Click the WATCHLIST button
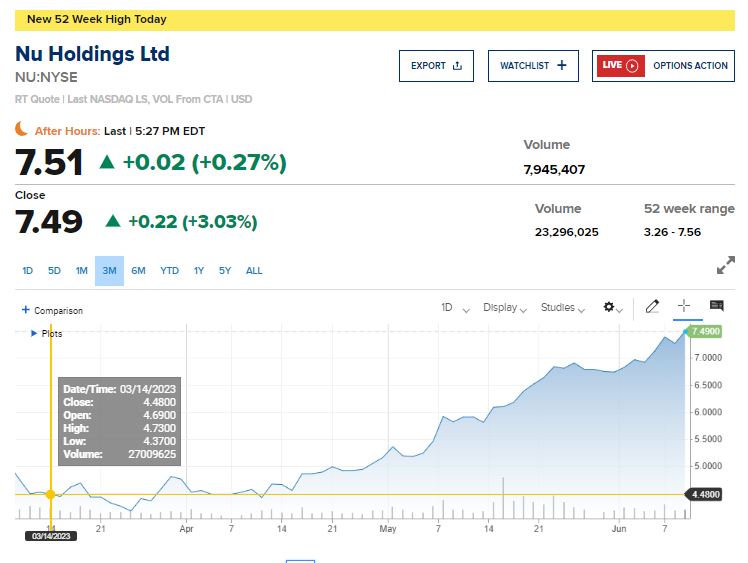This screenshot has height=563, width=748. pos(533,66)
